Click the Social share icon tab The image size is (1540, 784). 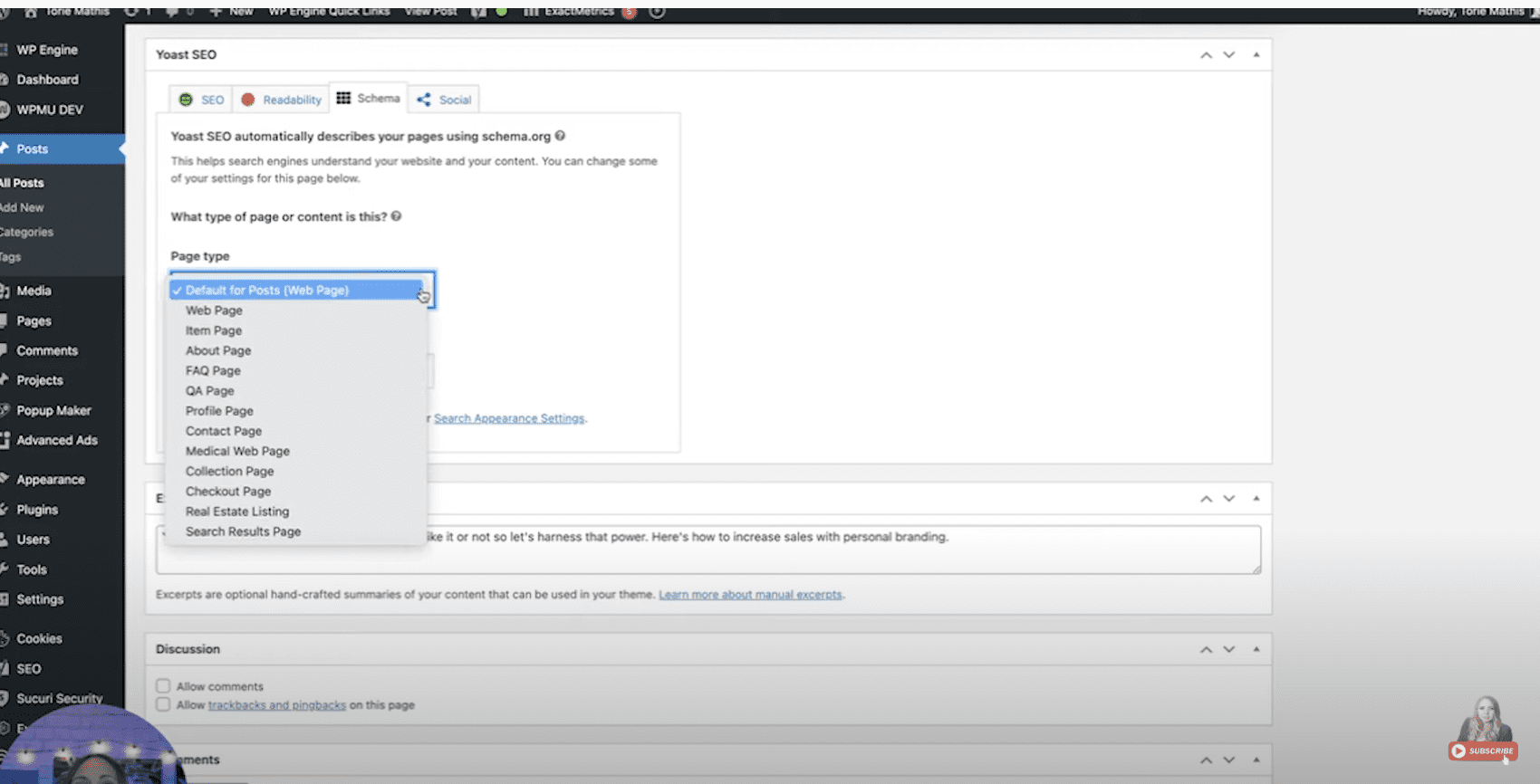444,100
